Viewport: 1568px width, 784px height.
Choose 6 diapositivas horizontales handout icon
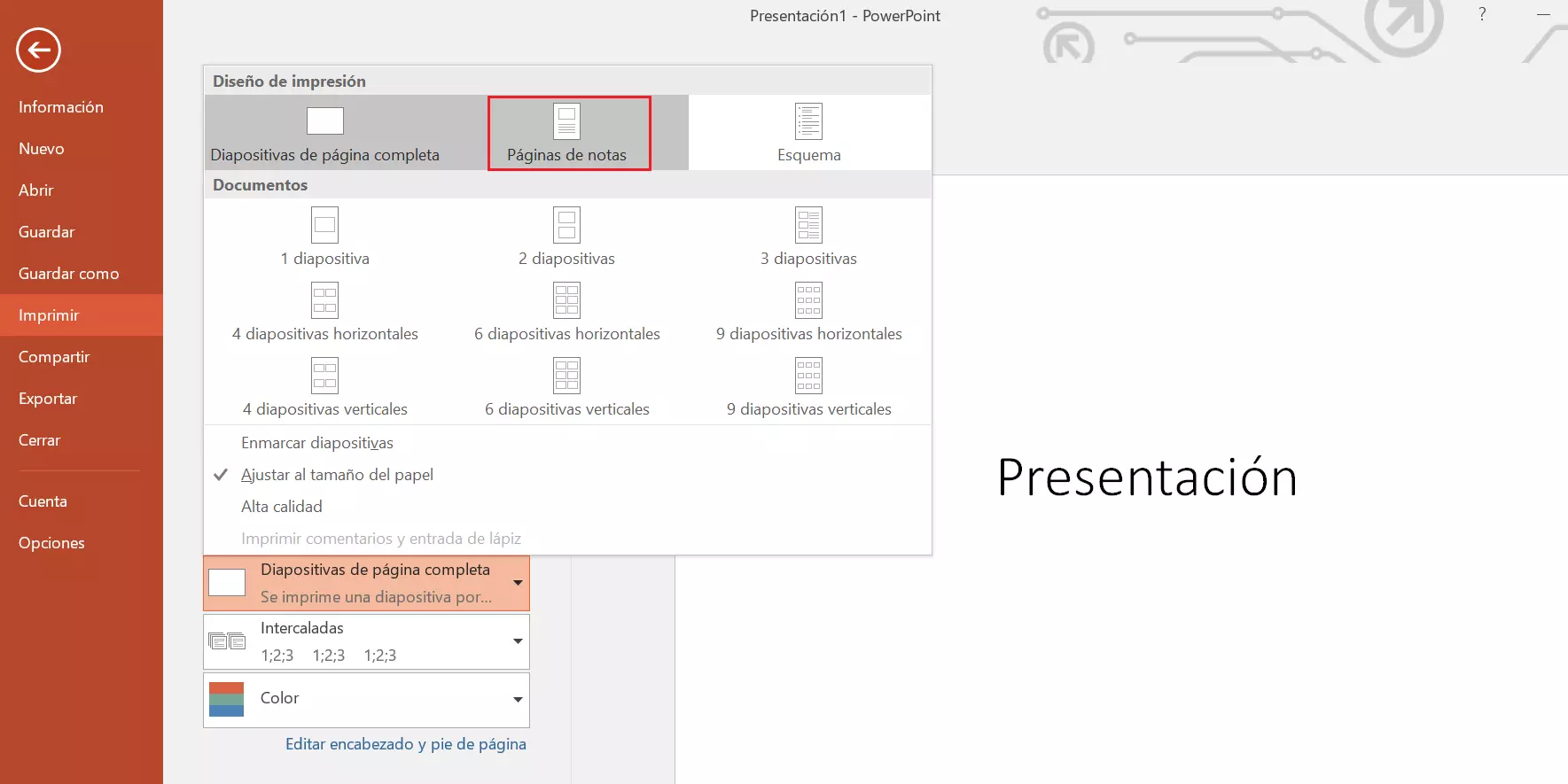pyautogui.click(x=566, y=301)
